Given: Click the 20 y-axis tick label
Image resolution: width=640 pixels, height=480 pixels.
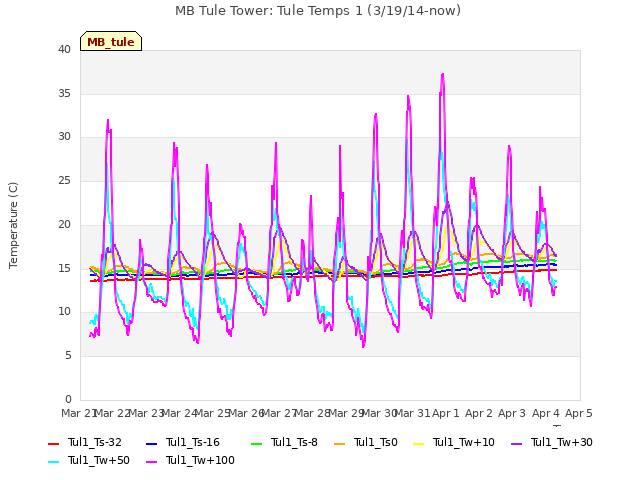Looking at the screenshot, I should pos(64,224).
